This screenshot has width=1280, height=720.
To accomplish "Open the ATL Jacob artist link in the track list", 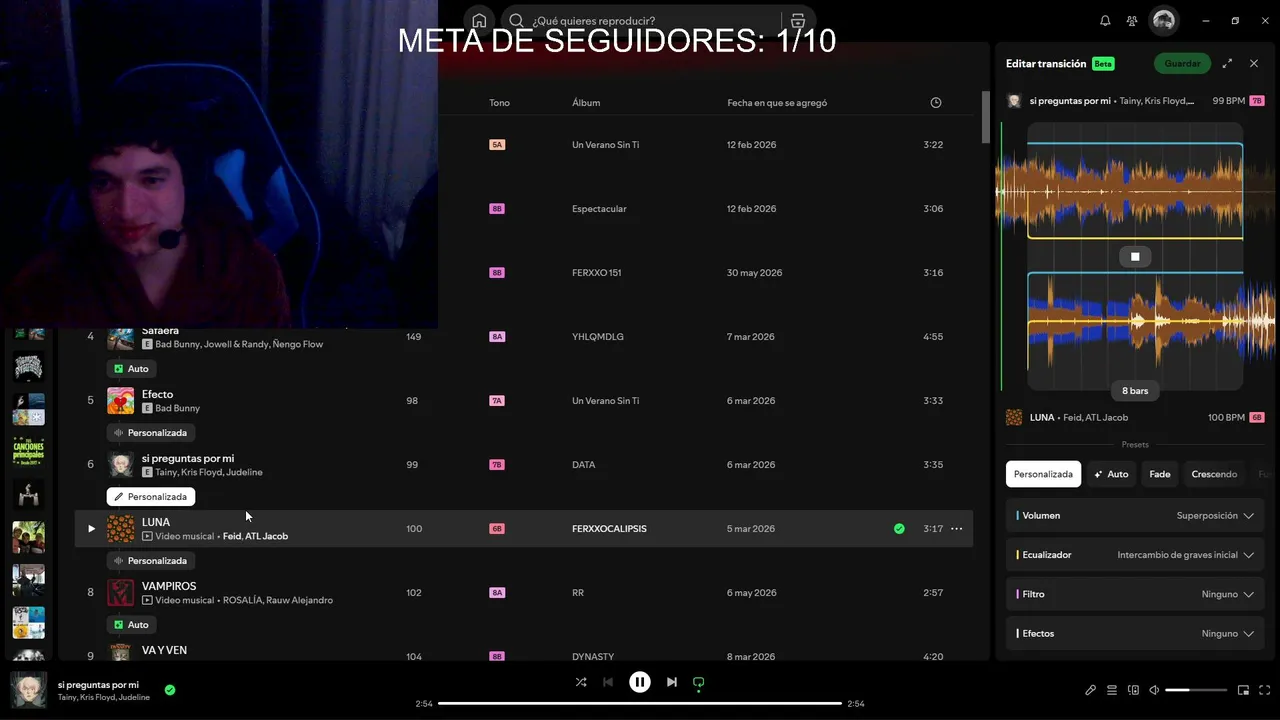I will (x=267, y=536).
